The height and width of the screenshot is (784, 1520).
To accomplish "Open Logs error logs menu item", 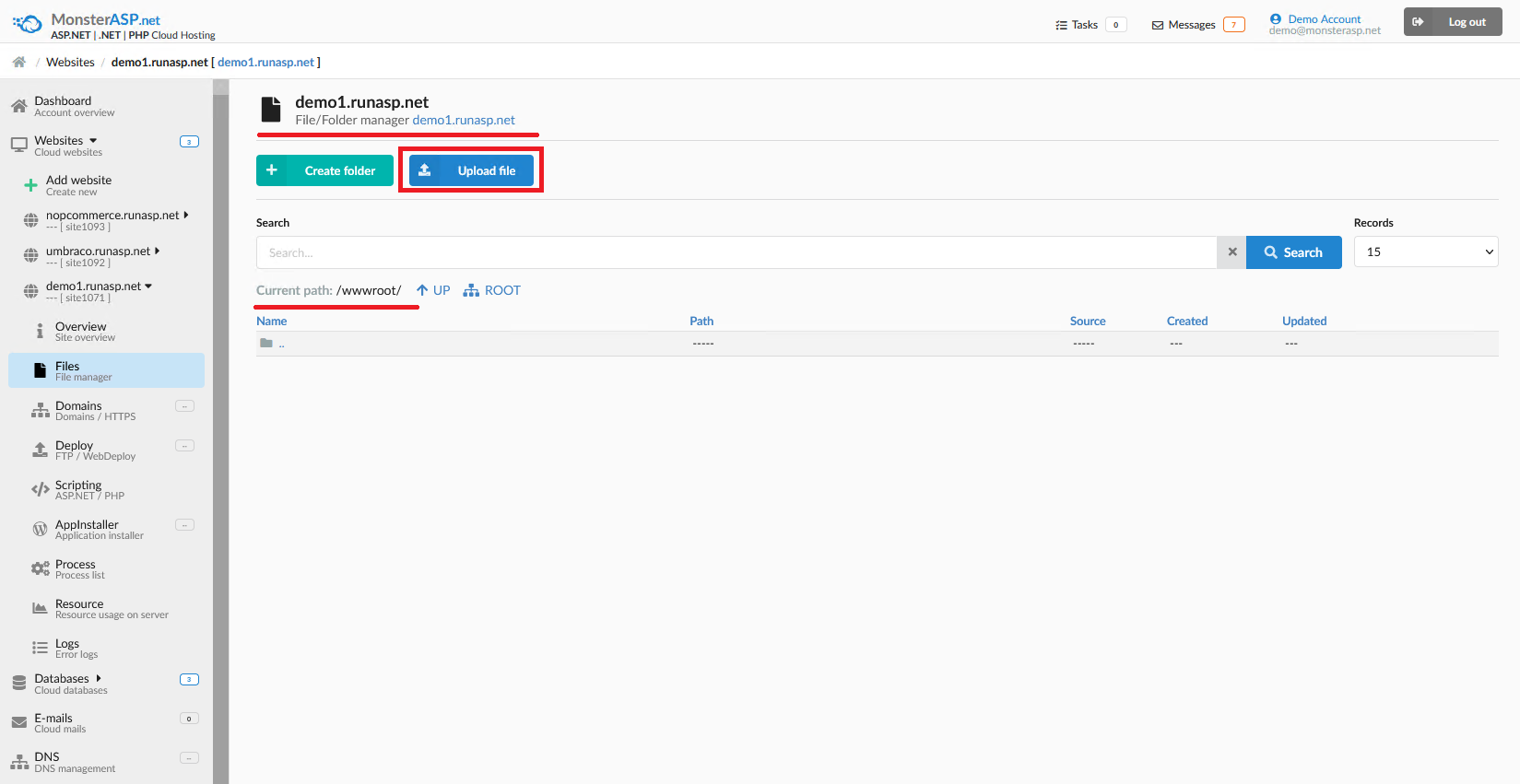I will point(106,648).
